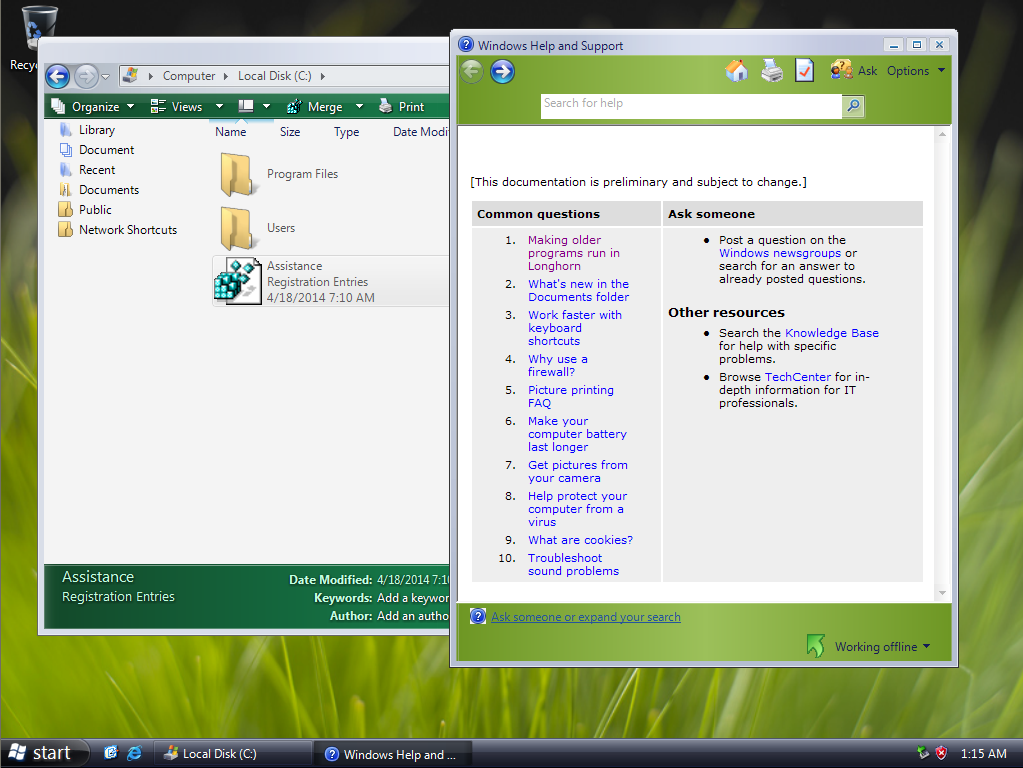Viewport: 1023px width, 768px height.
Task: Click the Help content scrollbar down arrow
Action: tap(942, 592)
